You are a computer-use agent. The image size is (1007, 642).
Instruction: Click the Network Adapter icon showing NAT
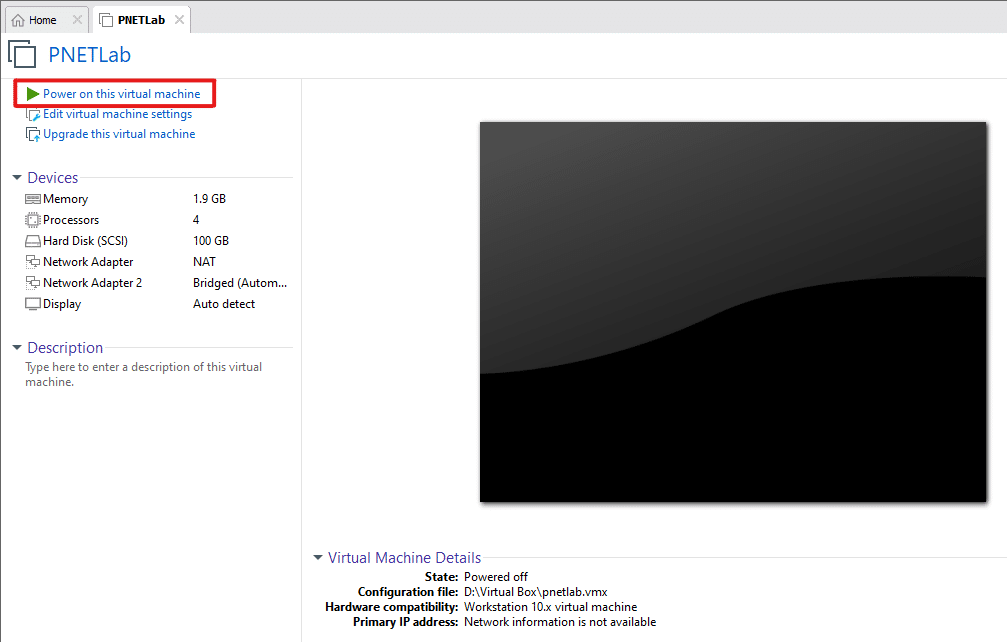(x=33, y=262)
